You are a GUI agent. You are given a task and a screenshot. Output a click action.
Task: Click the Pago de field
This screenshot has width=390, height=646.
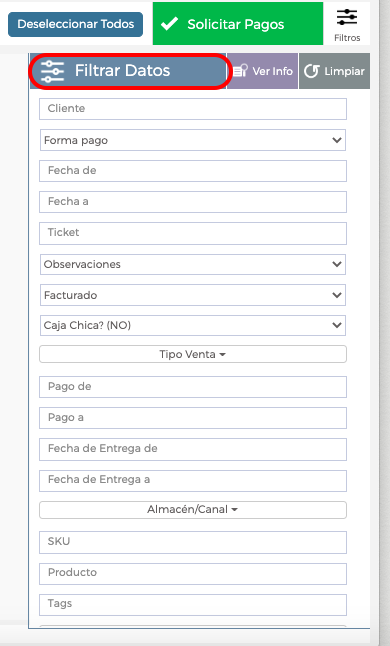(x=193, y=387)
